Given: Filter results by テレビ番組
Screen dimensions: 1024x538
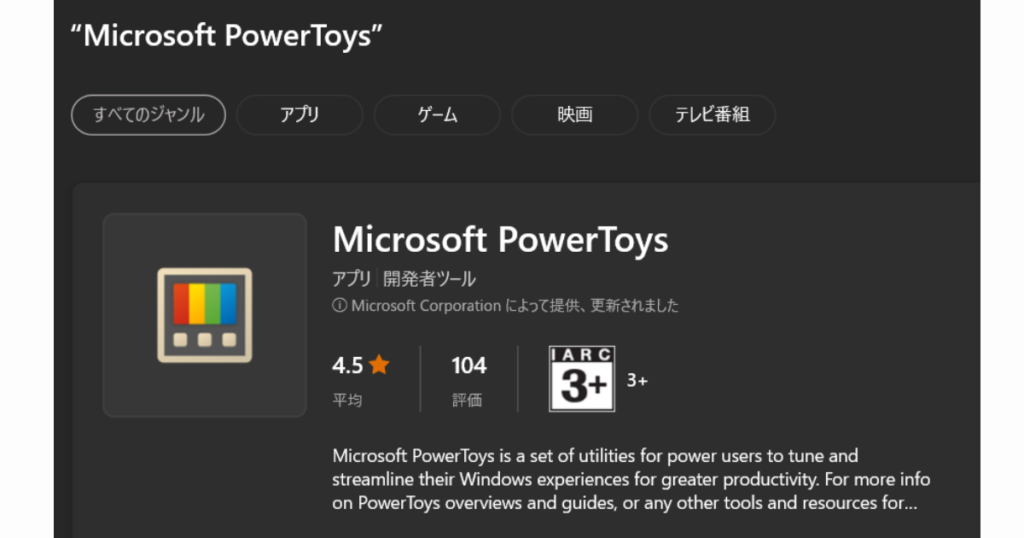Looking at the screenshot, I should click(x=712, y=115).
